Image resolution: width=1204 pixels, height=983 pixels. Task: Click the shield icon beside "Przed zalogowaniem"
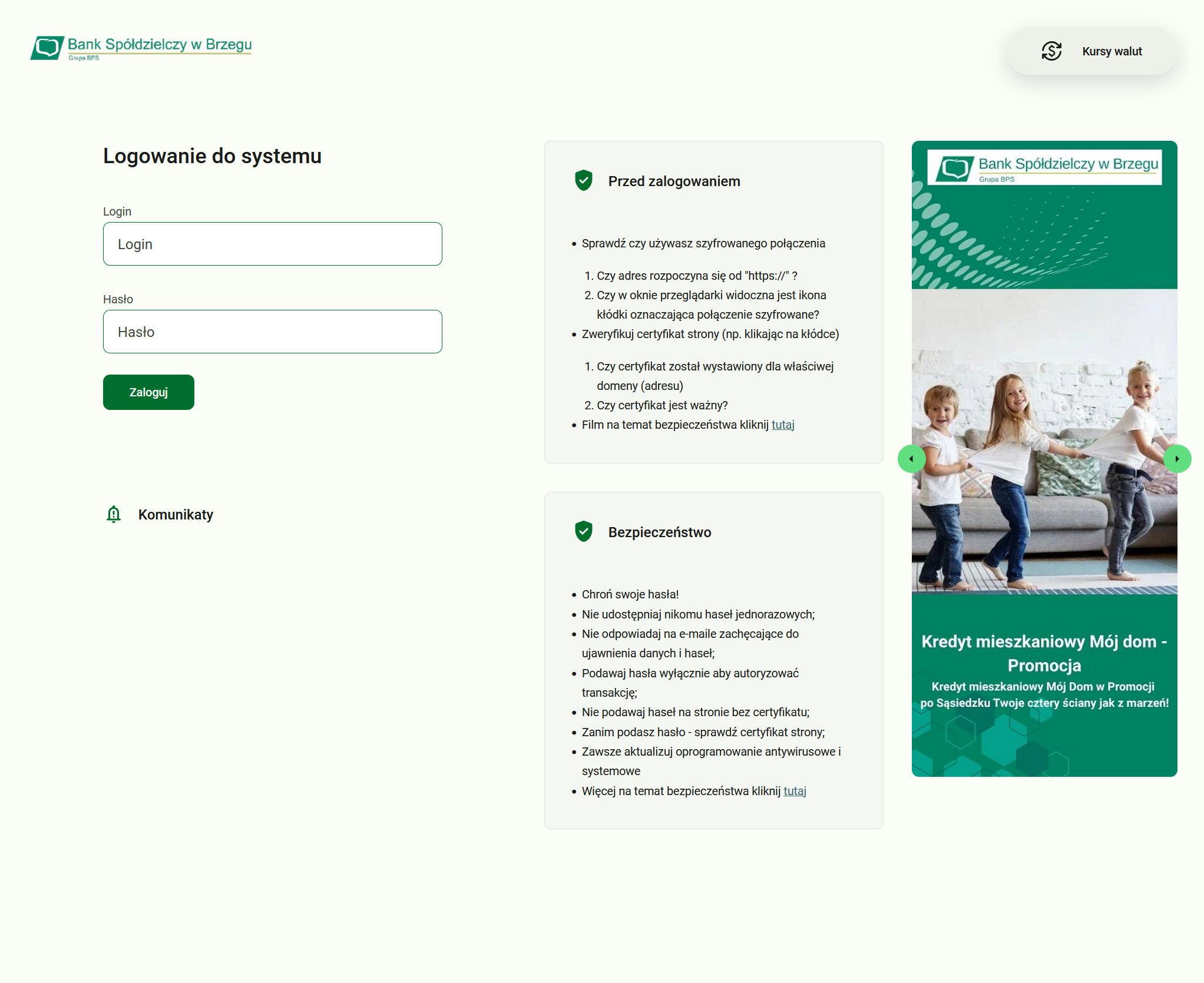click(x=583, y=181)
